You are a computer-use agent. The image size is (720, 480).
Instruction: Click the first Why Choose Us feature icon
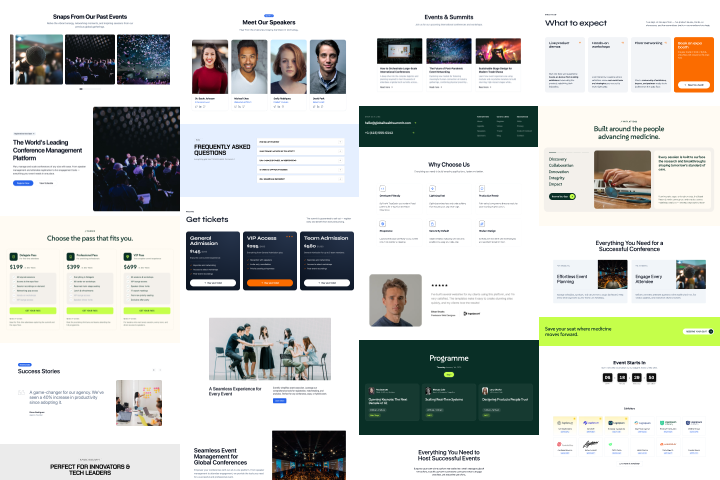pos(382,188)
